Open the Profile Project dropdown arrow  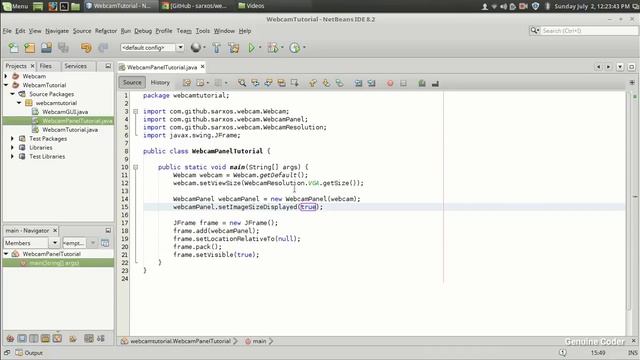coord(304,48)
